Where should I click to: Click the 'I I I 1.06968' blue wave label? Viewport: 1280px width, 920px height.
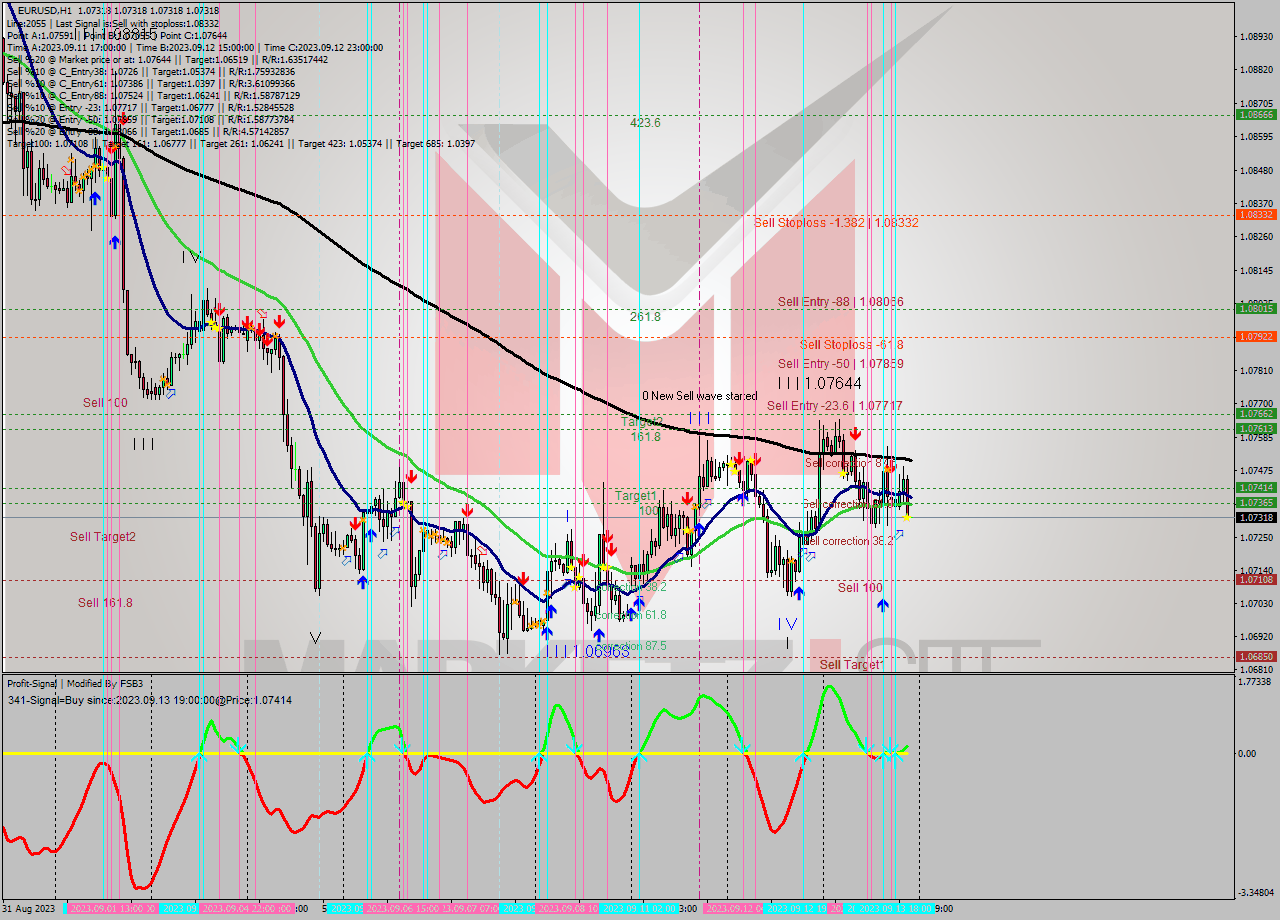coord(588,651)
